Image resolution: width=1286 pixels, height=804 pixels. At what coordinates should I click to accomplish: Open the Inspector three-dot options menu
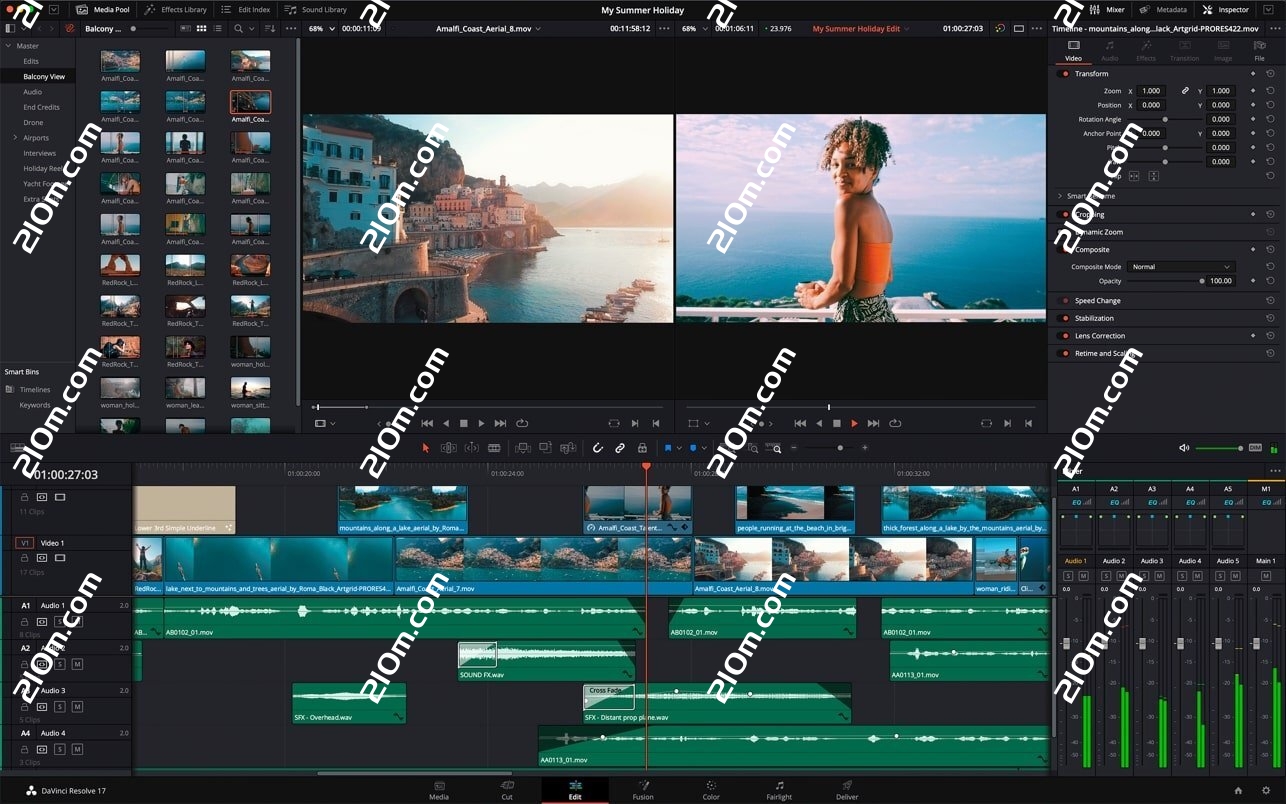pyautogui.click(x=1275, y=29)
